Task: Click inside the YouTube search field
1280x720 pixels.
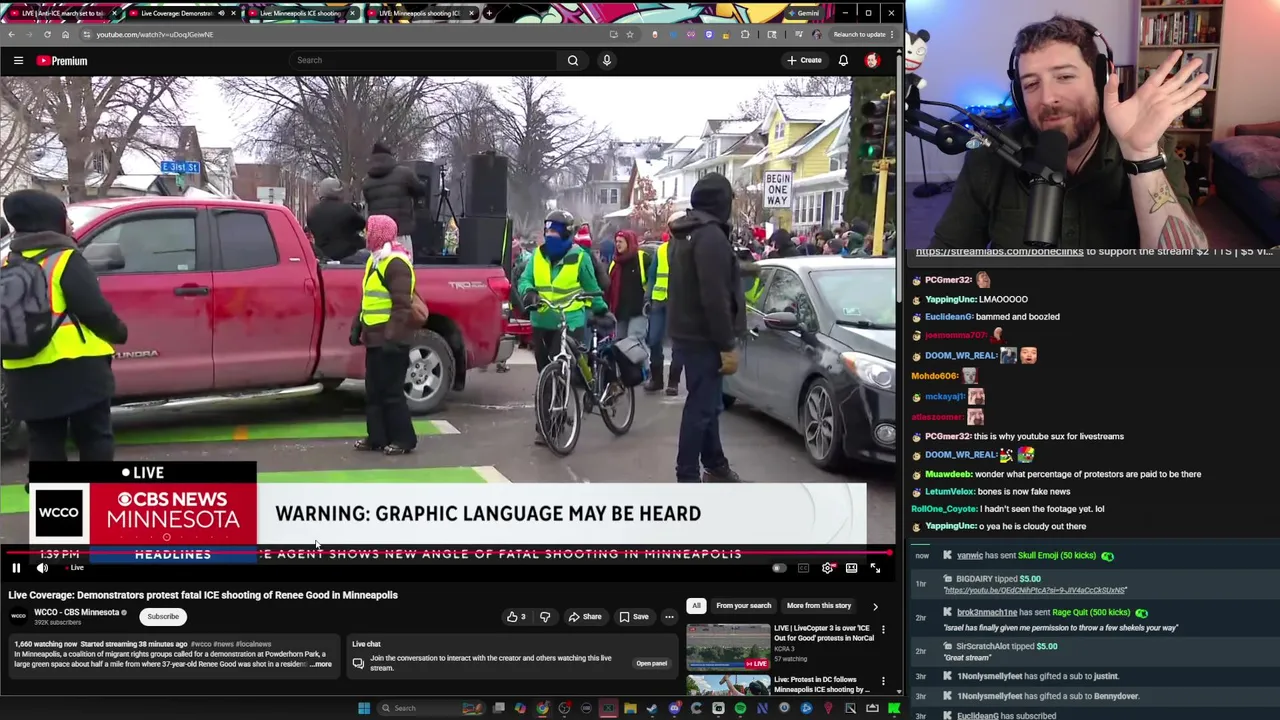Action: click(x=423, y=61)
